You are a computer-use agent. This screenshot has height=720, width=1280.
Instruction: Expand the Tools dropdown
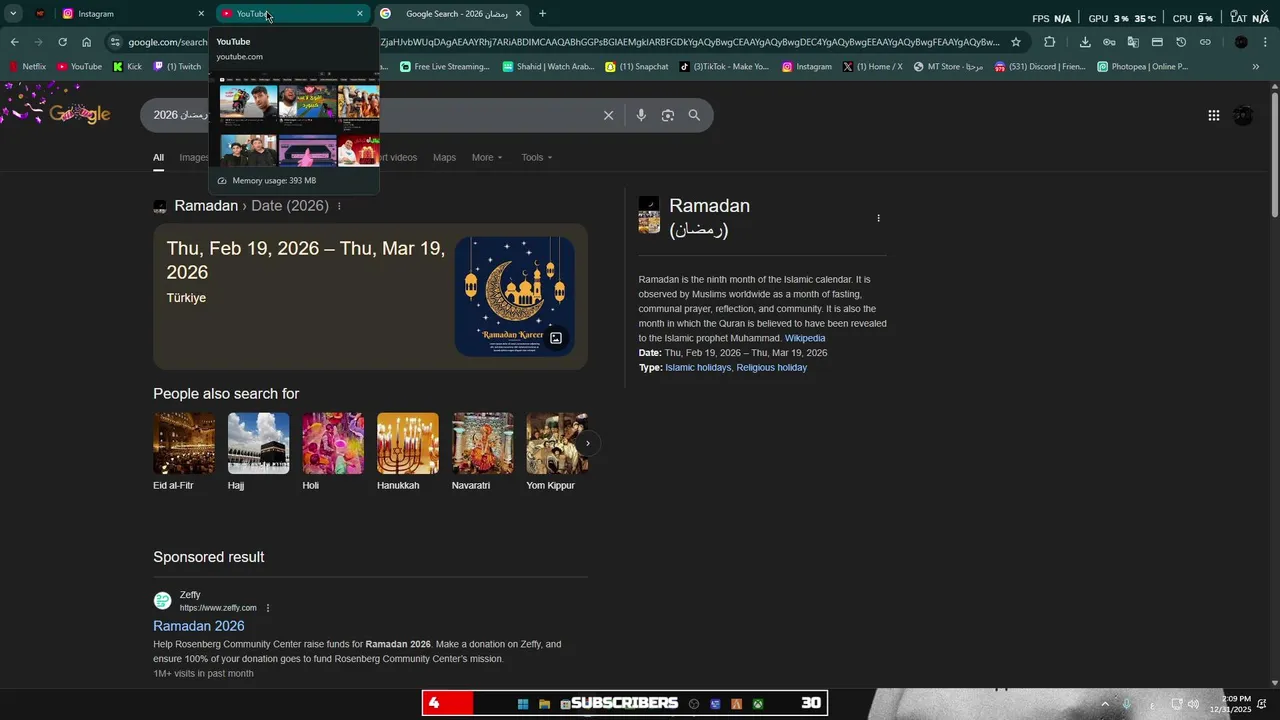click(x=536, y=157)
